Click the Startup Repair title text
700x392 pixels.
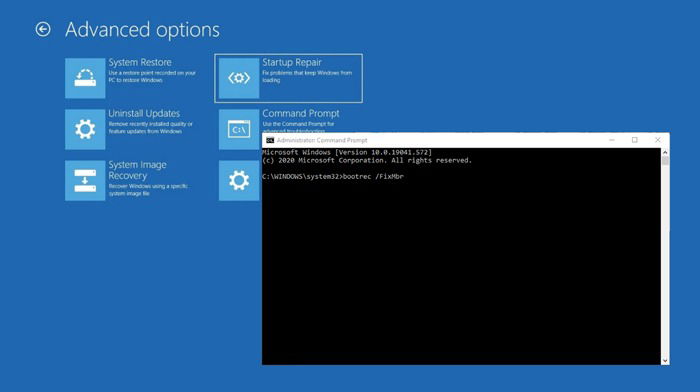tap(292, 63)
